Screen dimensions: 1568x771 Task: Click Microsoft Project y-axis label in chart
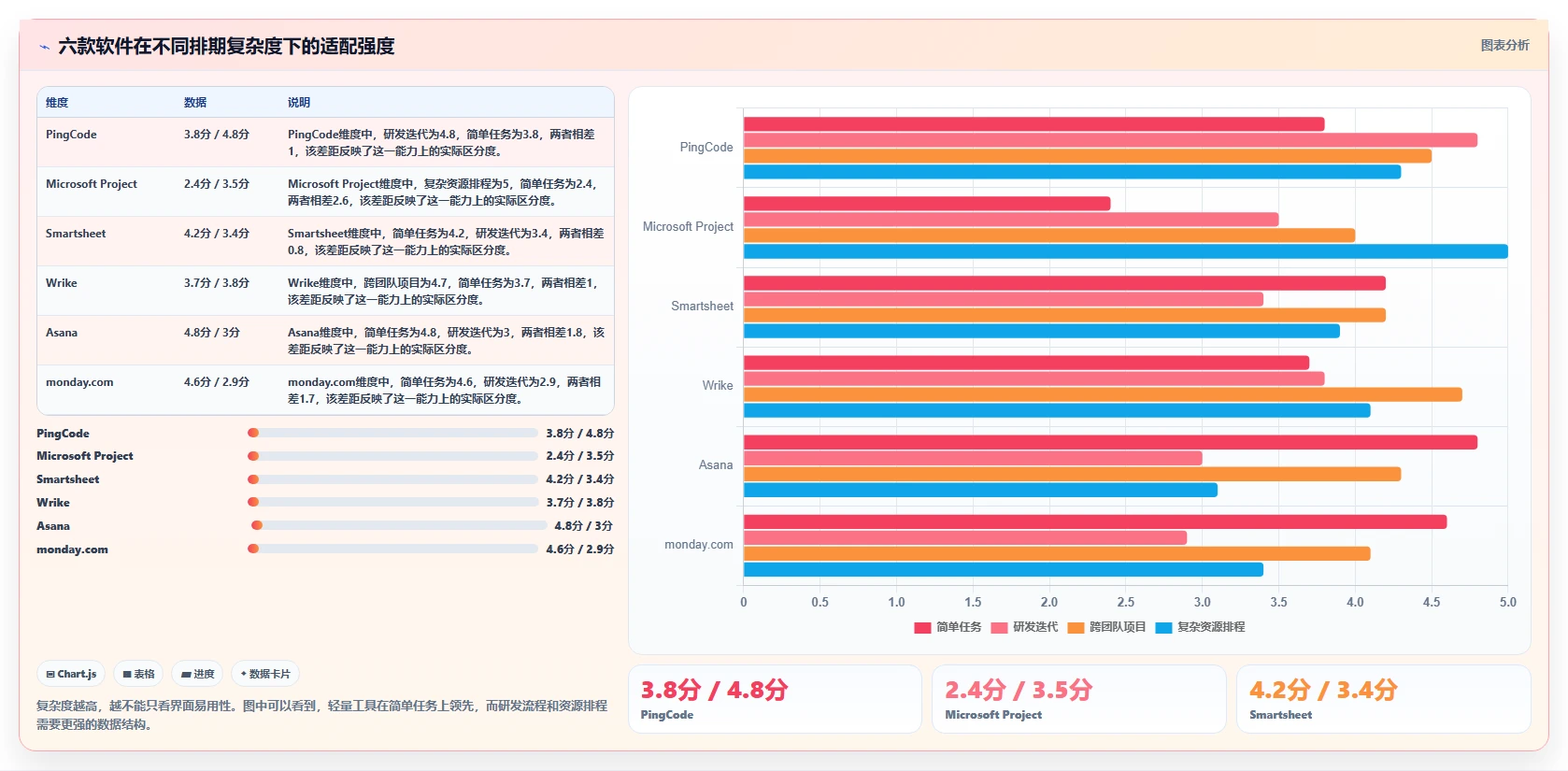pos(688,227)
